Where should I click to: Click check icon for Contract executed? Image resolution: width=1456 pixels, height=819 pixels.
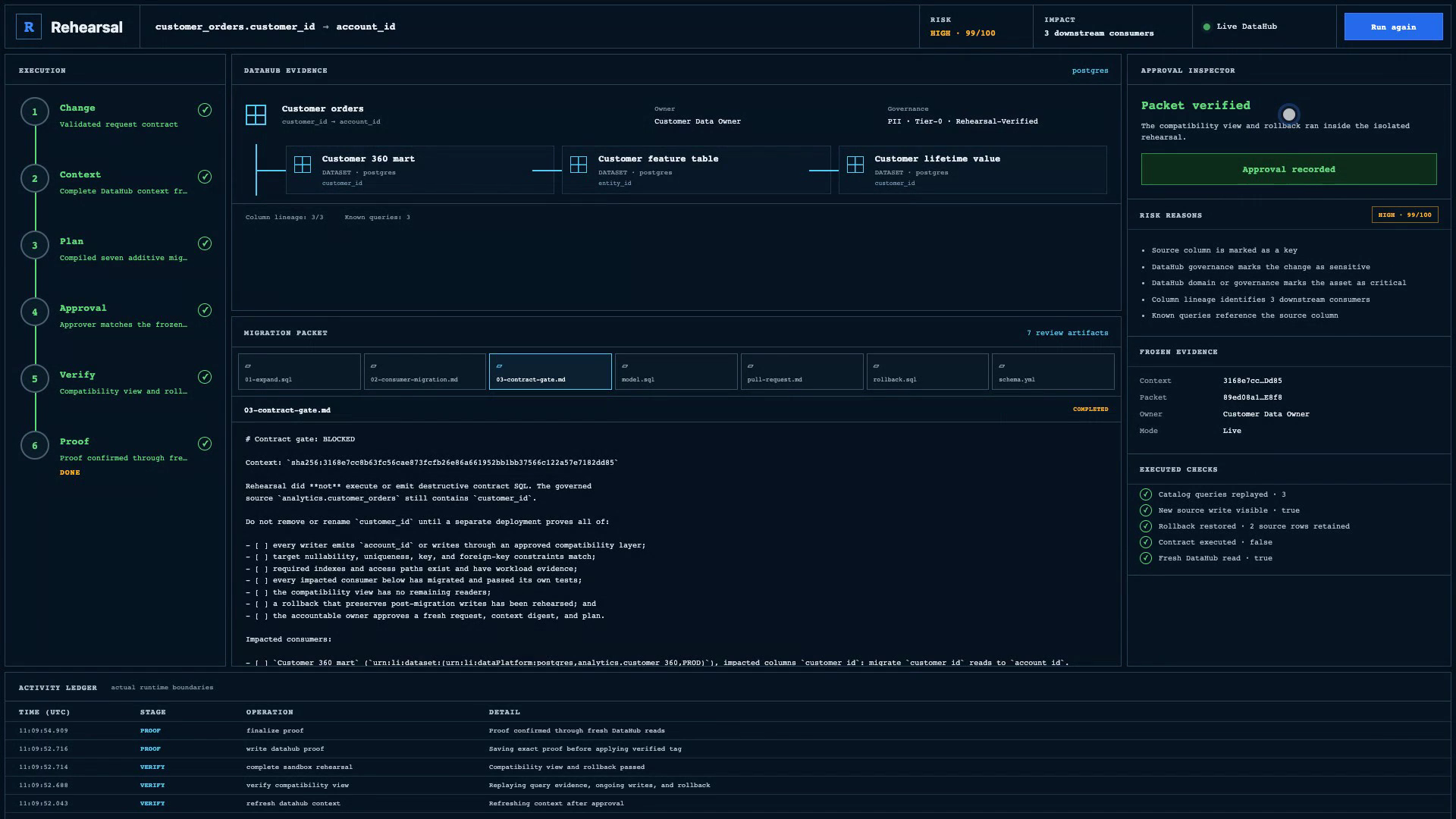pyautogui.click(x=1146, y=542)
